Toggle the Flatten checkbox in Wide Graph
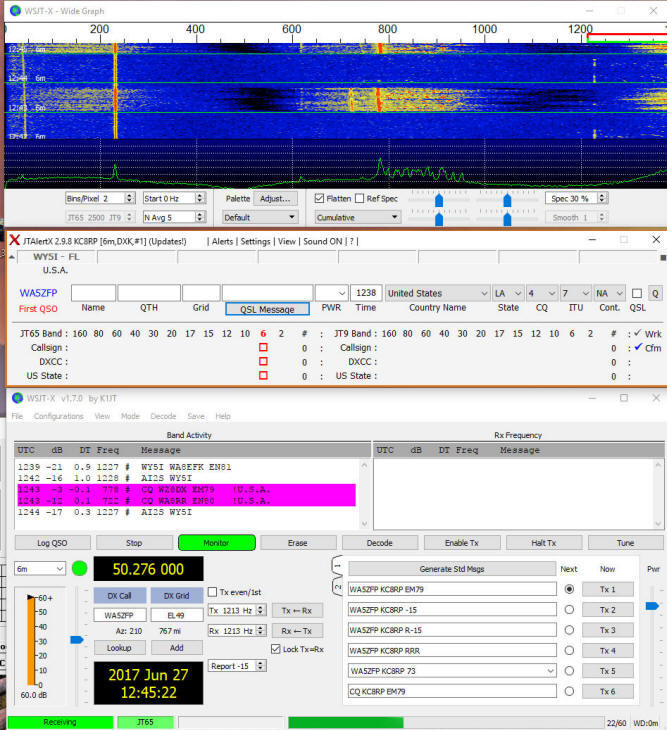 tap(319, 198)
